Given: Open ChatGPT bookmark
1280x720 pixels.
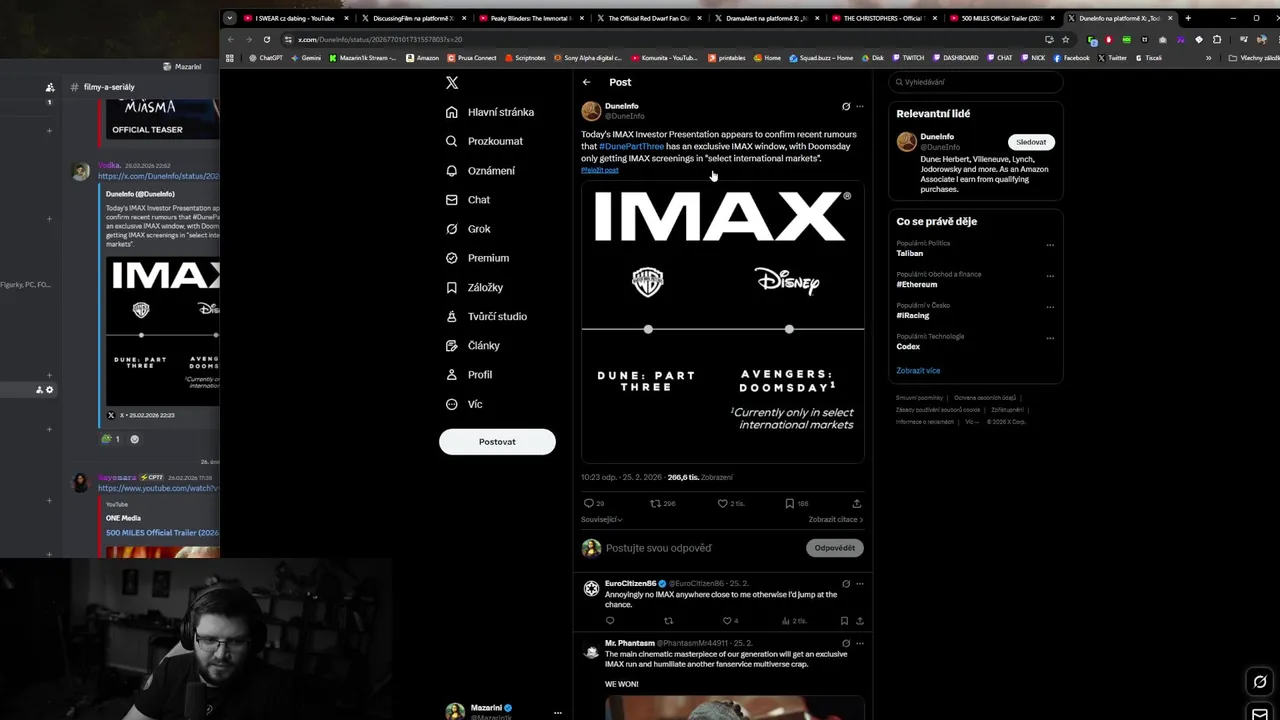Looking at the screenshot, I should click(266, 58).
